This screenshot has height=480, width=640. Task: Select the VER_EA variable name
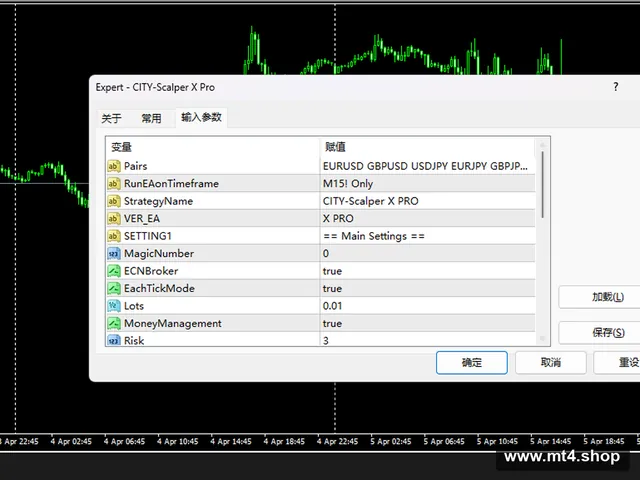click(142, 219)
